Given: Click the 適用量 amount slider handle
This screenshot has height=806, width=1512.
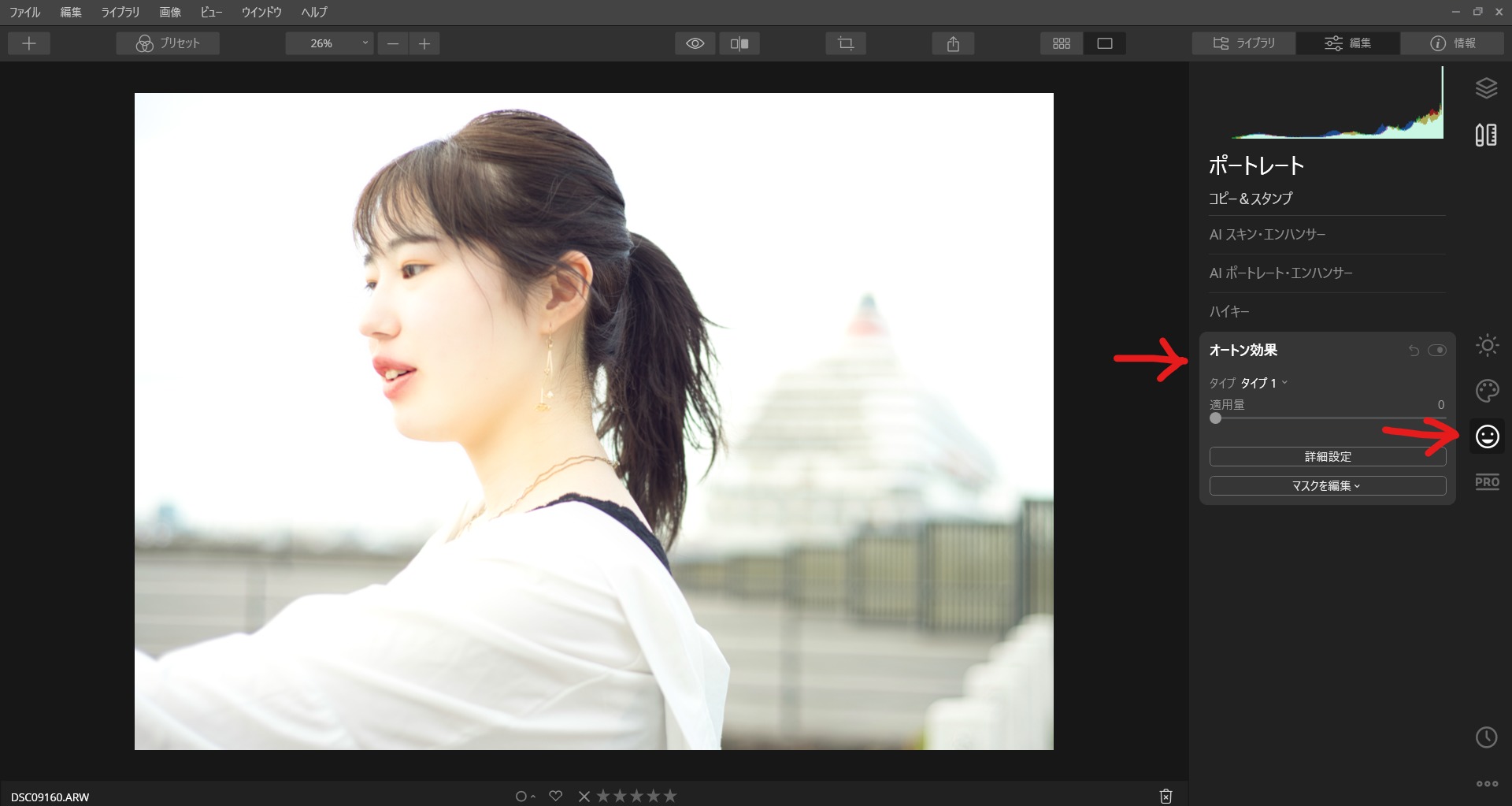Looking at the screenshot, I should pos(1216,418).
